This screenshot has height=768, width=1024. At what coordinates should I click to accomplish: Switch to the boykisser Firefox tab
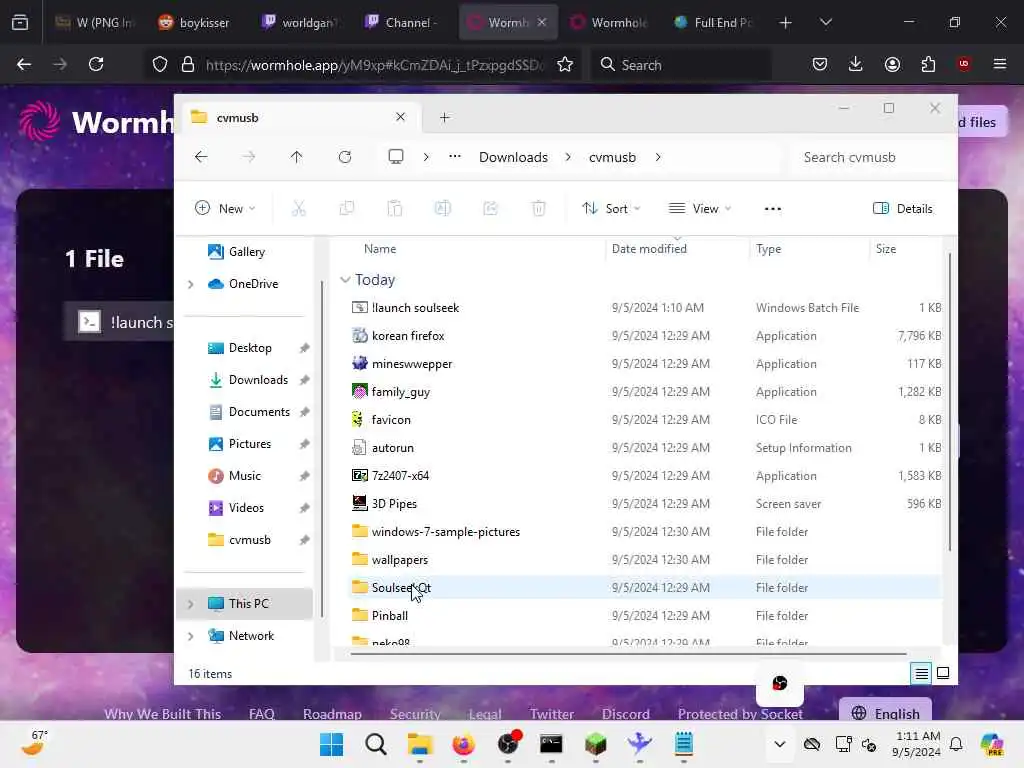195,22
